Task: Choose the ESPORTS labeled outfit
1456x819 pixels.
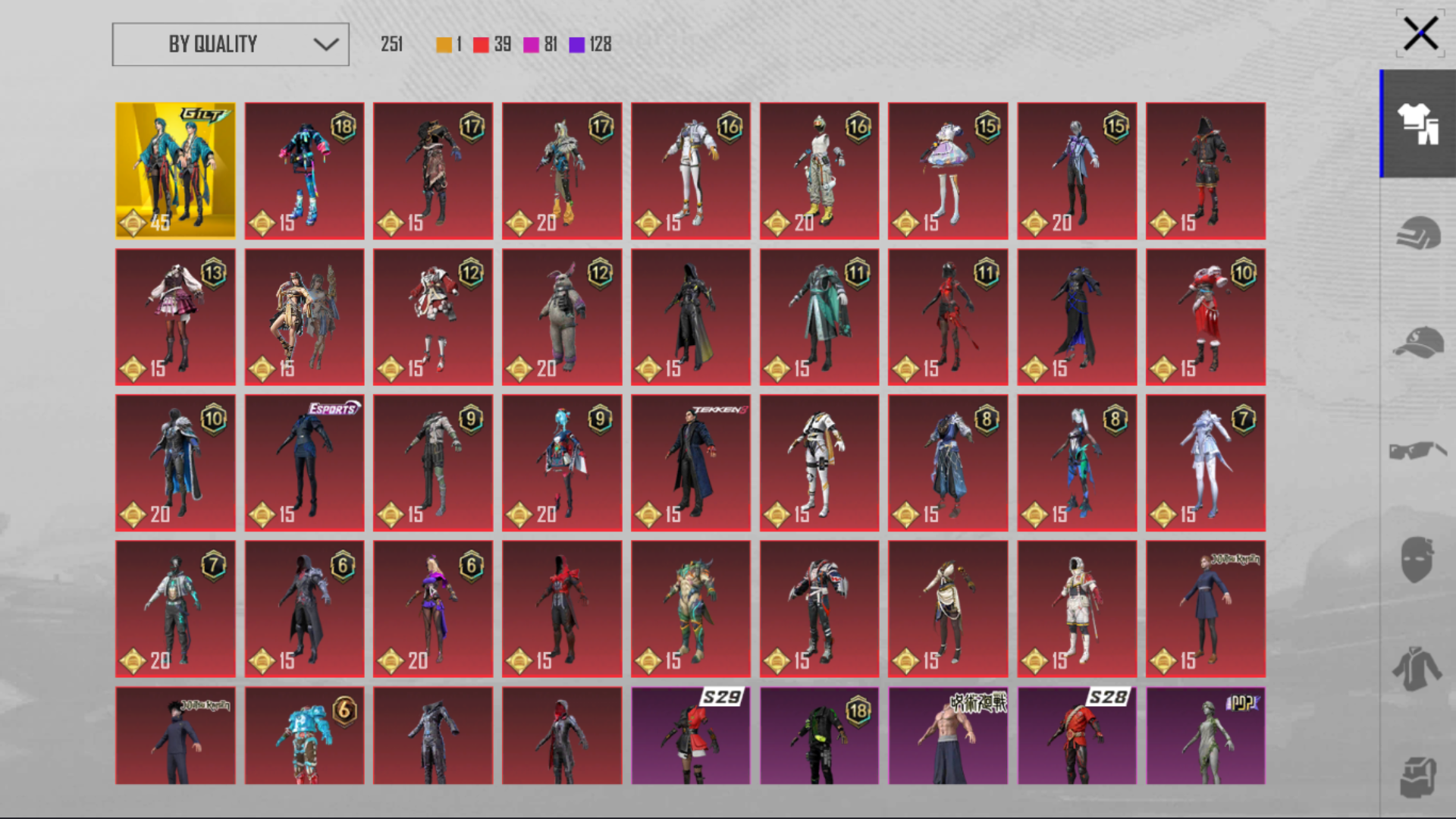Action: pos(304,463)
